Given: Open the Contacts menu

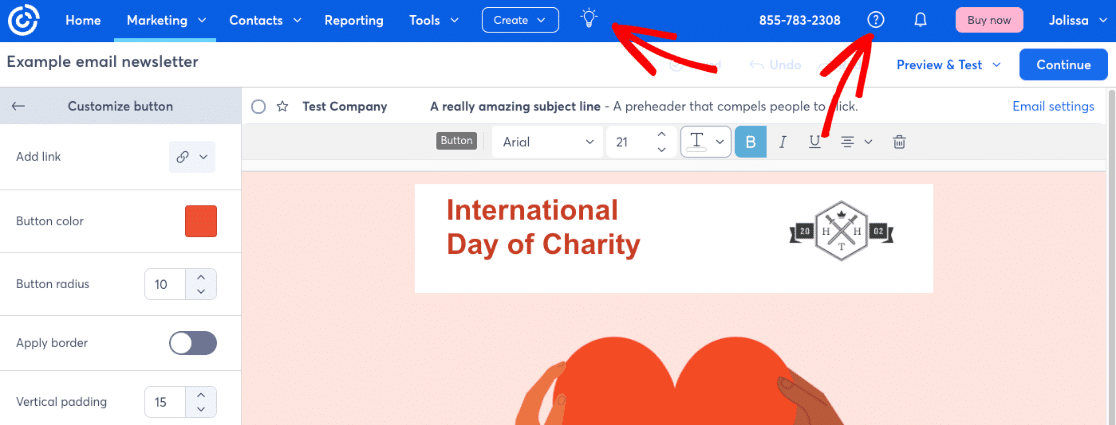Looking at the screenshot, I should [x=265, y=20].
